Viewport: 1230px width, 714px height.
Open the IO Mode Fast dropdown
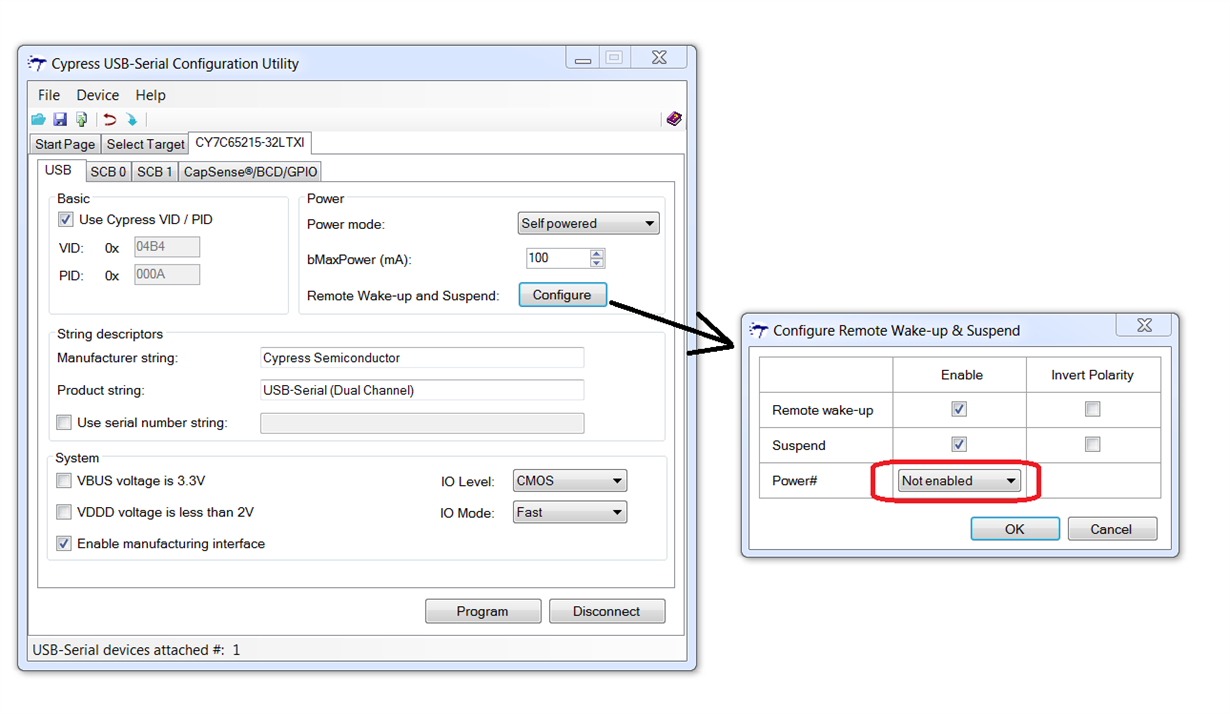(570, 512)
